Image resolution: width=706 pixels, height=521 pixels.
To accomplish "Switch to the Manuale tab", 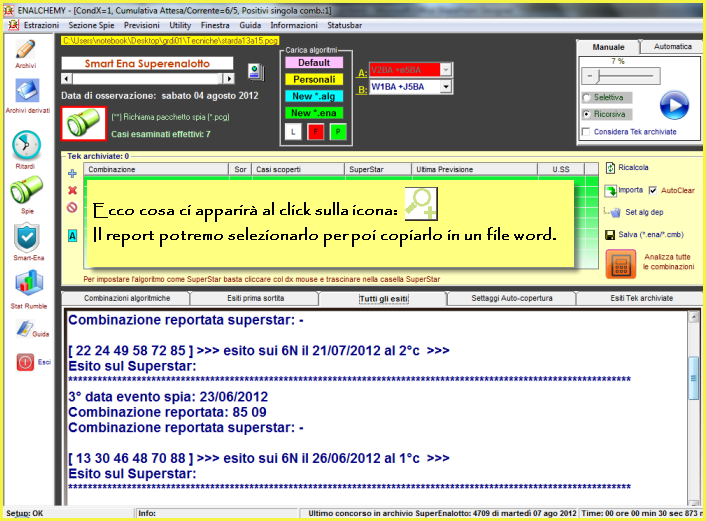I will pyautogui.click(x=608, y=47).
